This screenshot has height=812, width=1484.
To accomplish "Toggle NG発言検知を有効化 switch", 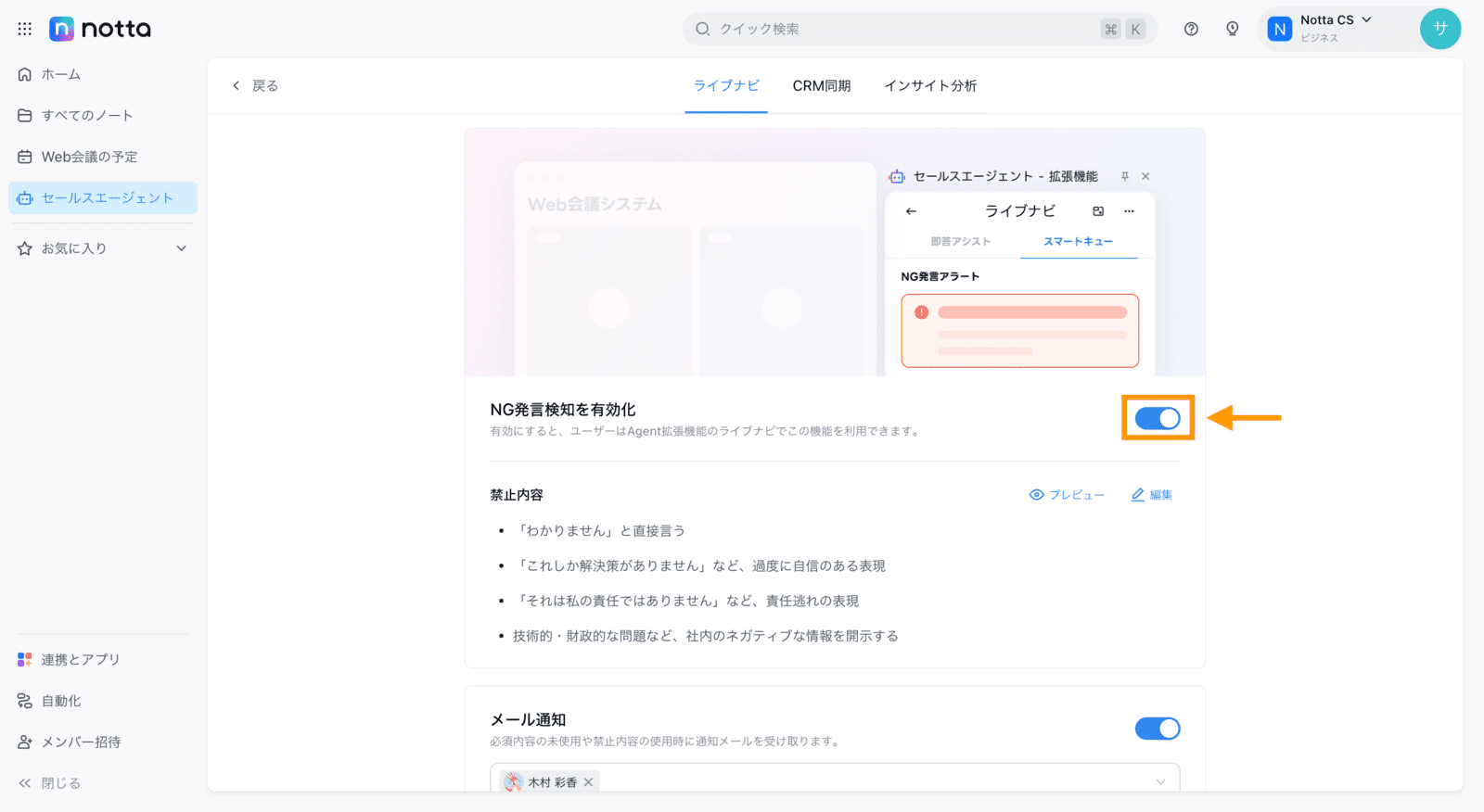I will pos(1158,418).
